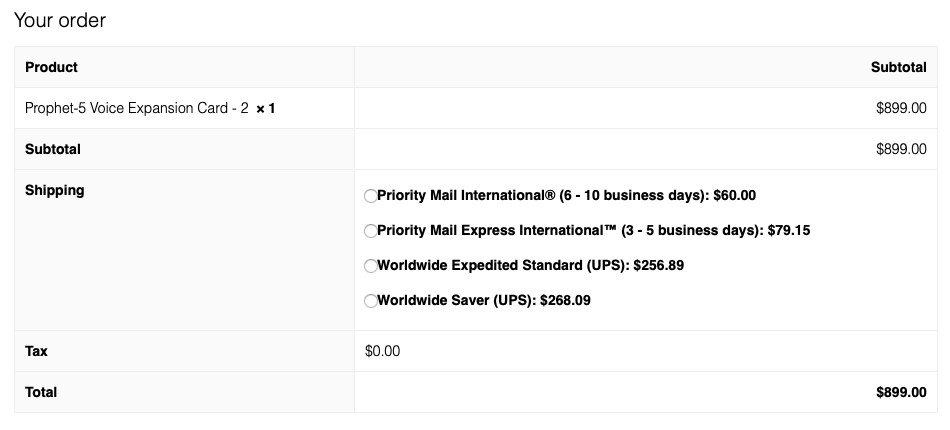
Task: Click the $268.09 Worldwide Saver label text
Action: (x=484, y=300)
